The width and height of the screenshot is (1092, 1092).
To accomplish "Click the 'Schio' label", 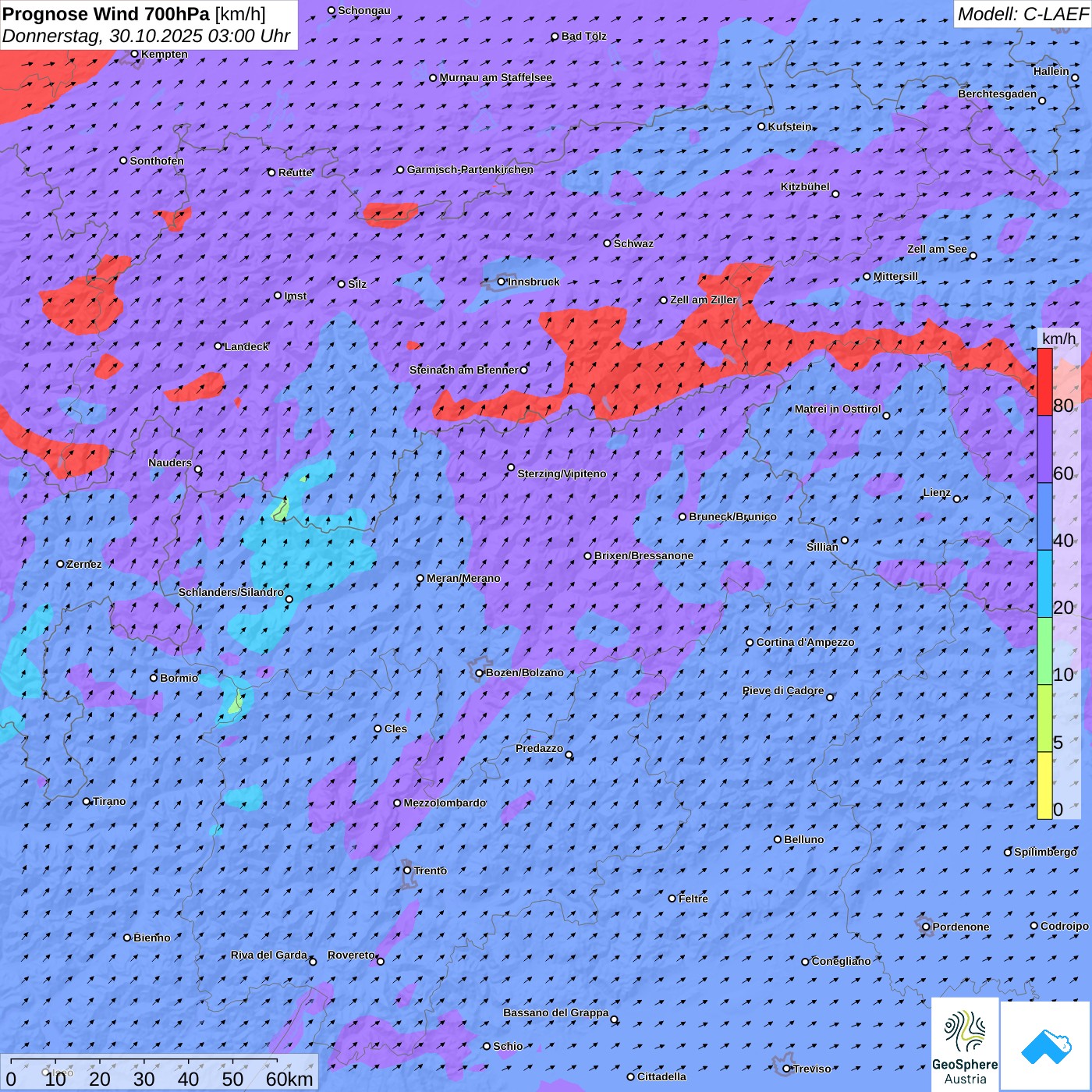I will tap(508, 1046).
